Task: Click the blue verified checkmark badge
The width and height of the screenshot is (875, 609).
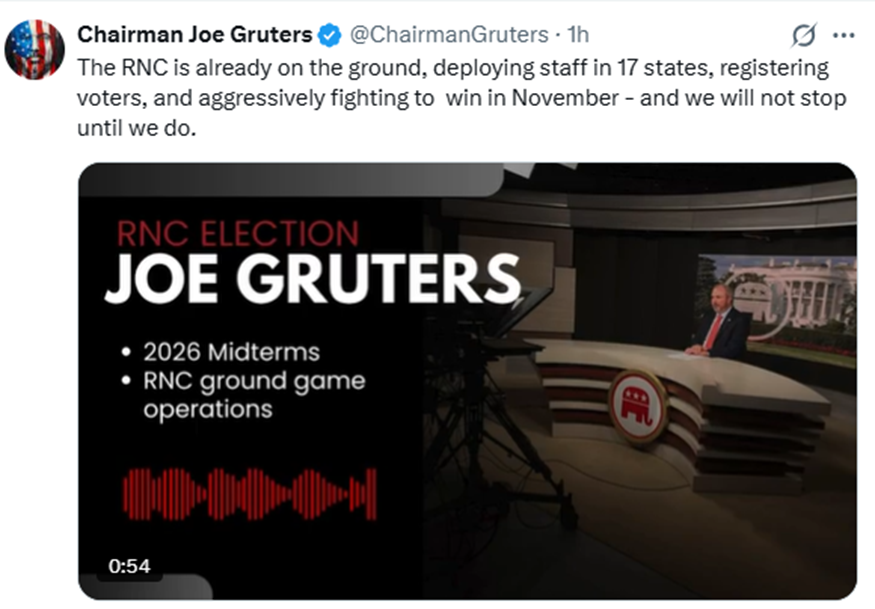Action: pos(329,35)
